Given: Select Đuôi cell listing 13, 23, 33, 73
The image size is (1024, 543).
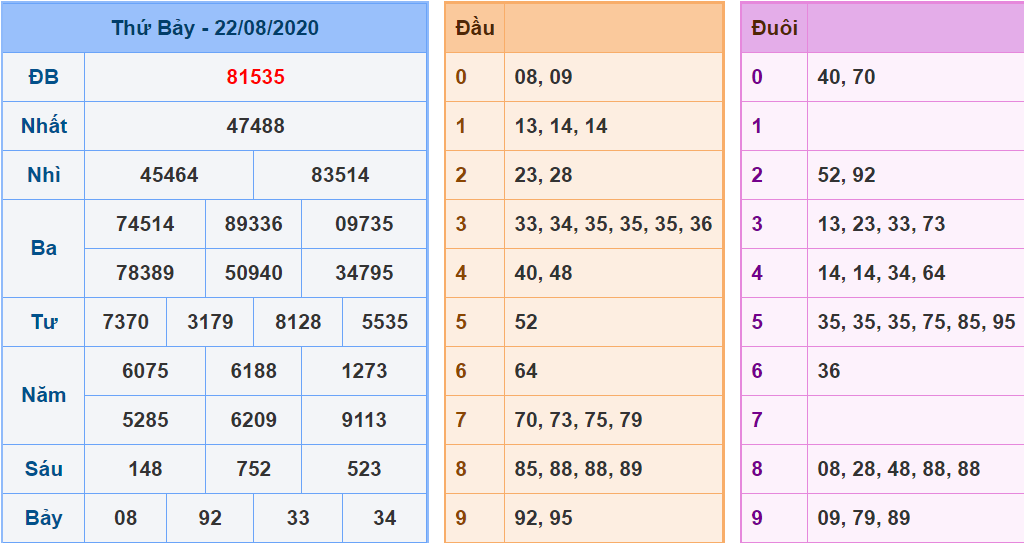Looking at the screenshot, I should pos(881,224).
